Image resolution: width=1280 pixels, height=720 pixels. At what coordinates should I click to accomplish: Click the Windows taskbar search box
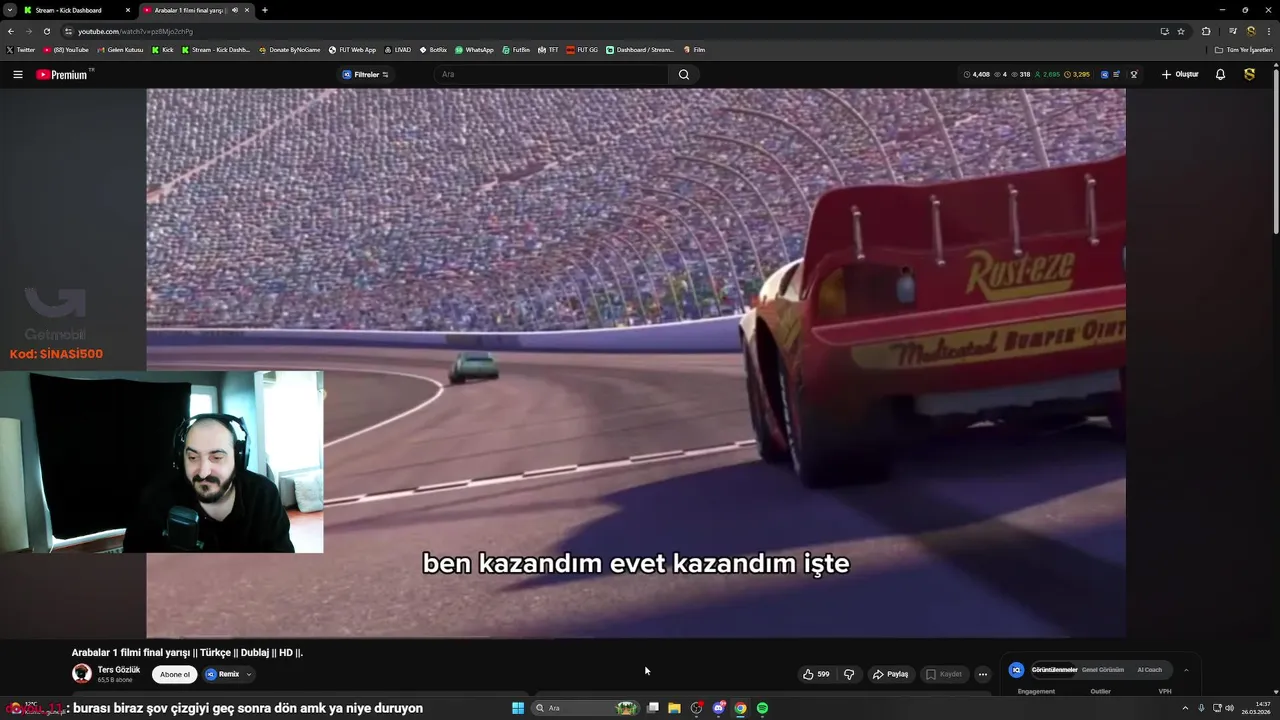point(586,708)
